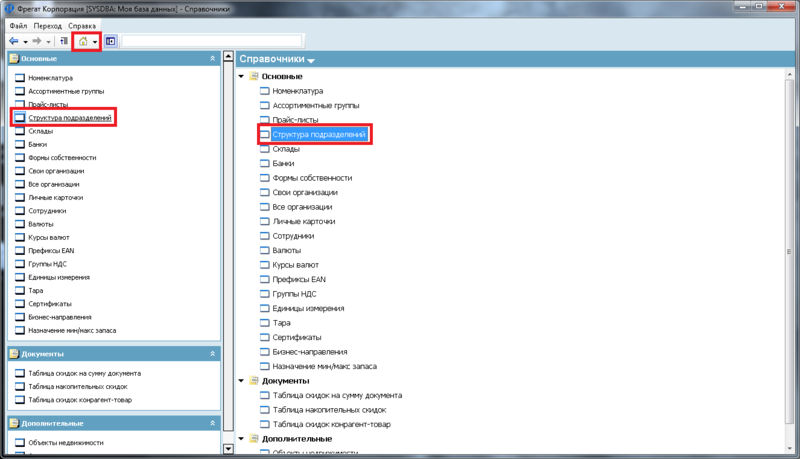800x459 pixels.
Task: Open Структура подразделений link in the sidebar
Action: coord(69,118)
